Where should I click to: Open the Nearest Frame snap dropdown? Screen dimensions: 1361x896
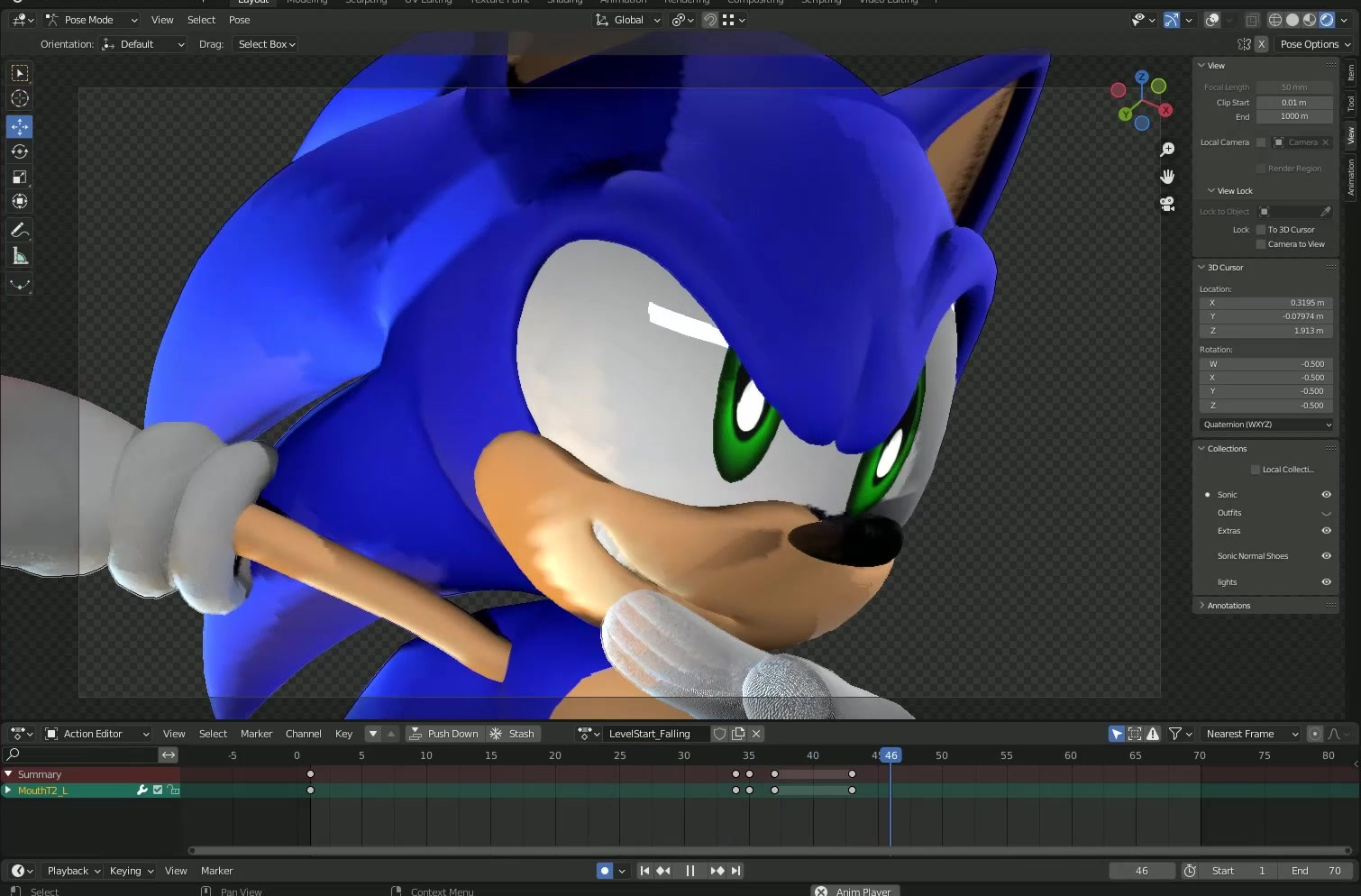click(1251, 734)
